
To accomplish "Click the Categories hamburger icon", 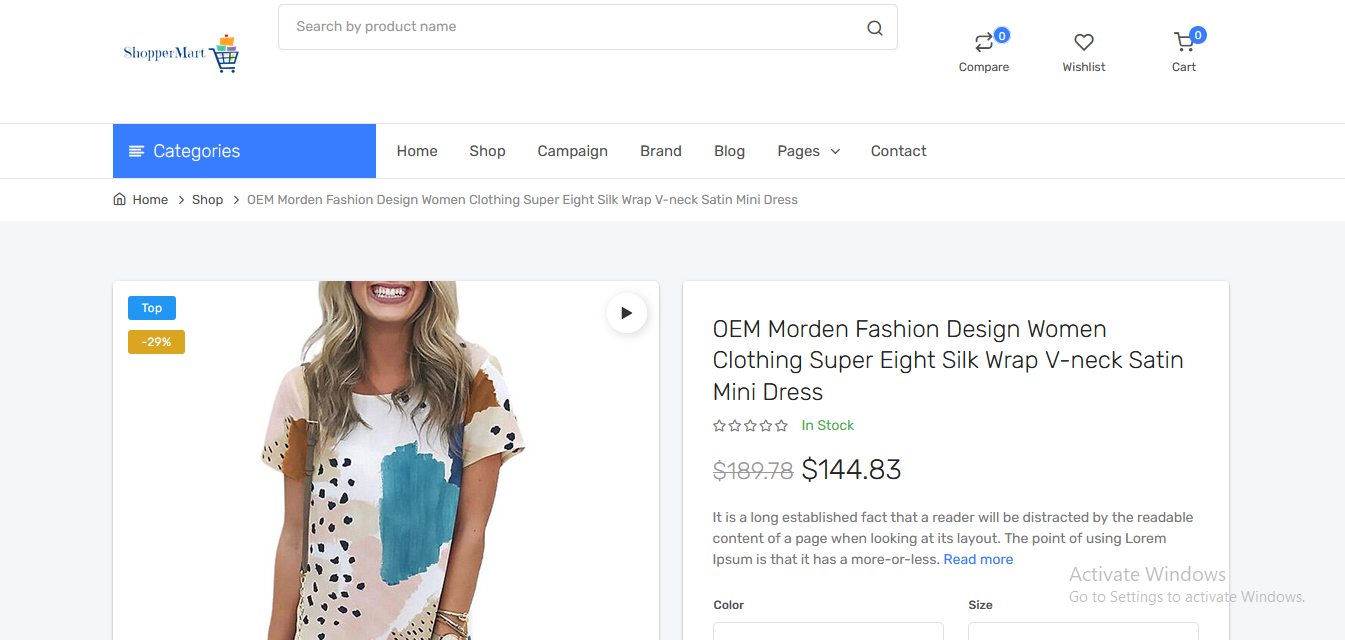I will pos(137,151).
